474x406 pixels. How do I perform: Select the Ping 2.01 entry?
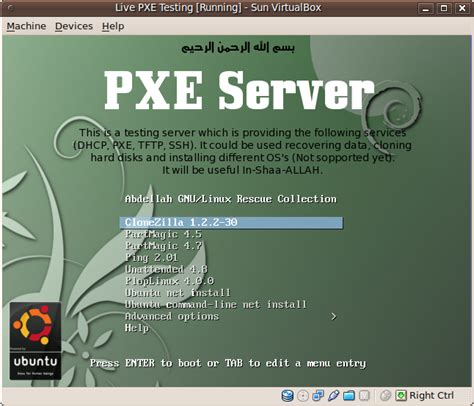[151, 258]
